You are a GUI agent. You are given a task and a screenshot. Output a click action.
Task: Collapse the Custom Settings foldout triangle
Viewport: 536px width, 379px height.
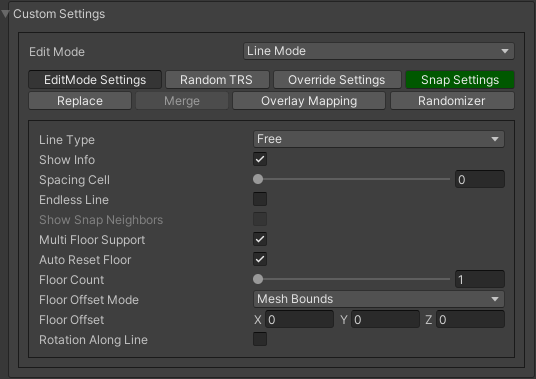[5, 14]
